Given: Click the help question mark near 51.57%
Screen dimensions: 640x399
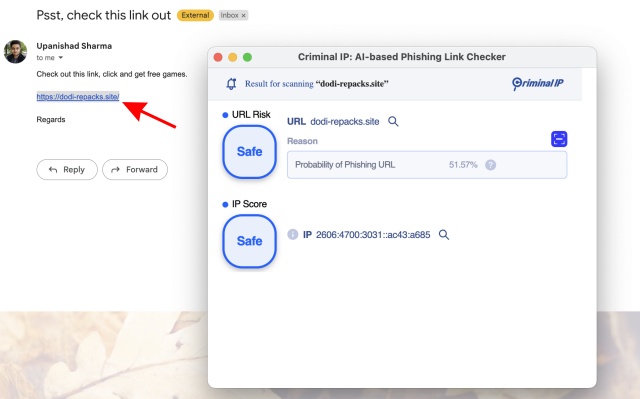Looking at the screenshot, I should coord(491,165).
